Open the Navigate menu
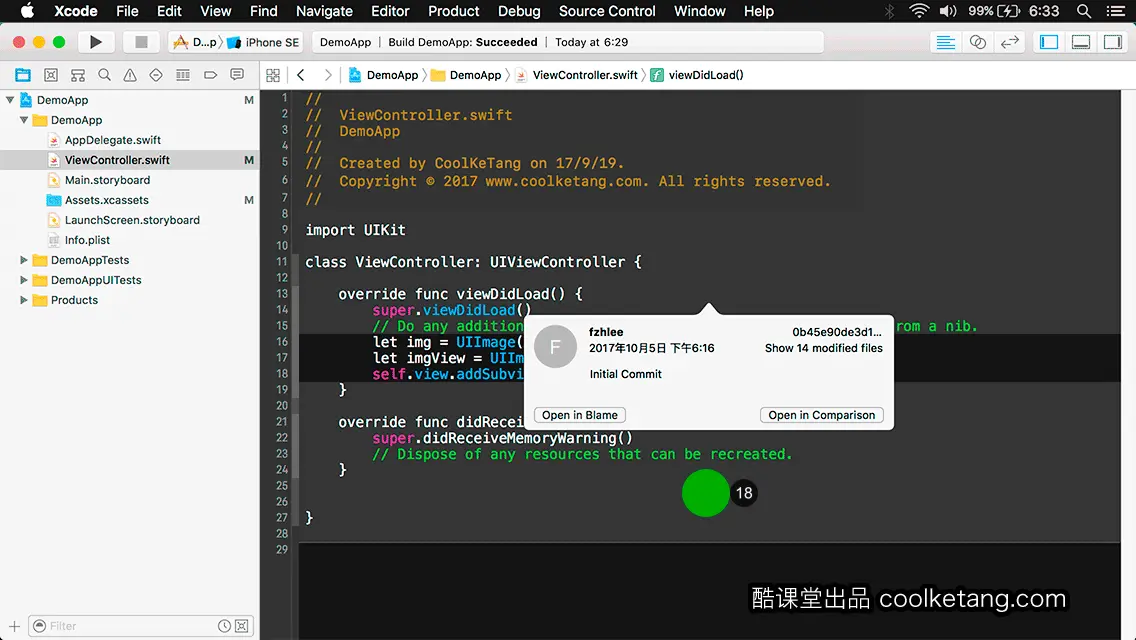Viewport: 1136px width, 640px height. click(x=324, y=11)
